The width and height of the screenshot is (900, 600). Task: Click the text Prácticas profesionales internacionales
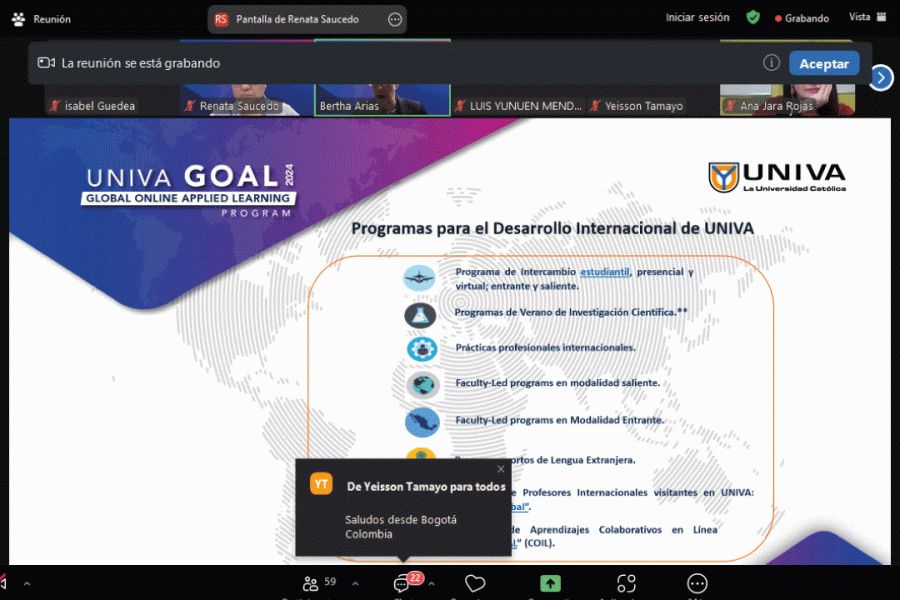[x=545, y=348]
